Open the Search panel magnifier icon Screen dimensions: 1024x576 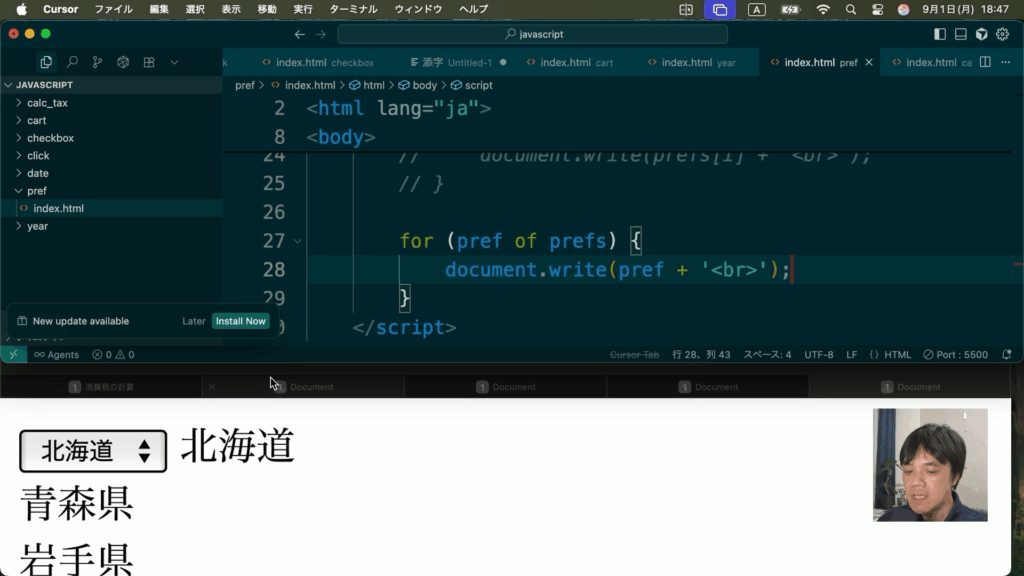(x=72, y=62)
